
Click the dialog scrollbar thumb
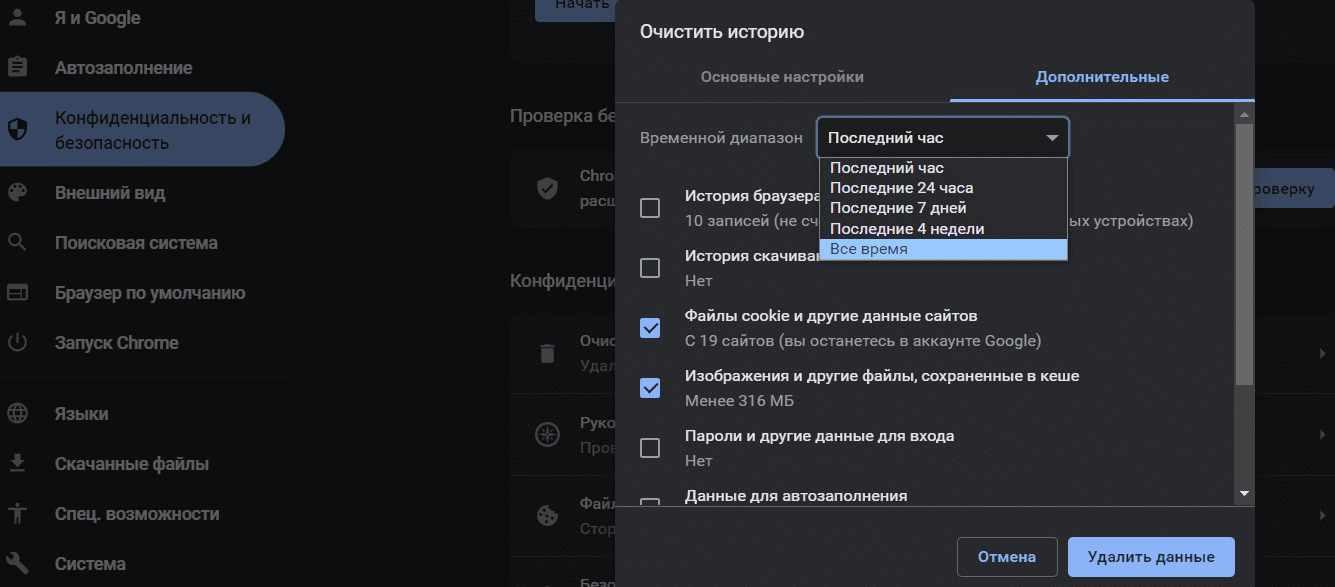pyautogui.click(x=1245, y=254)
